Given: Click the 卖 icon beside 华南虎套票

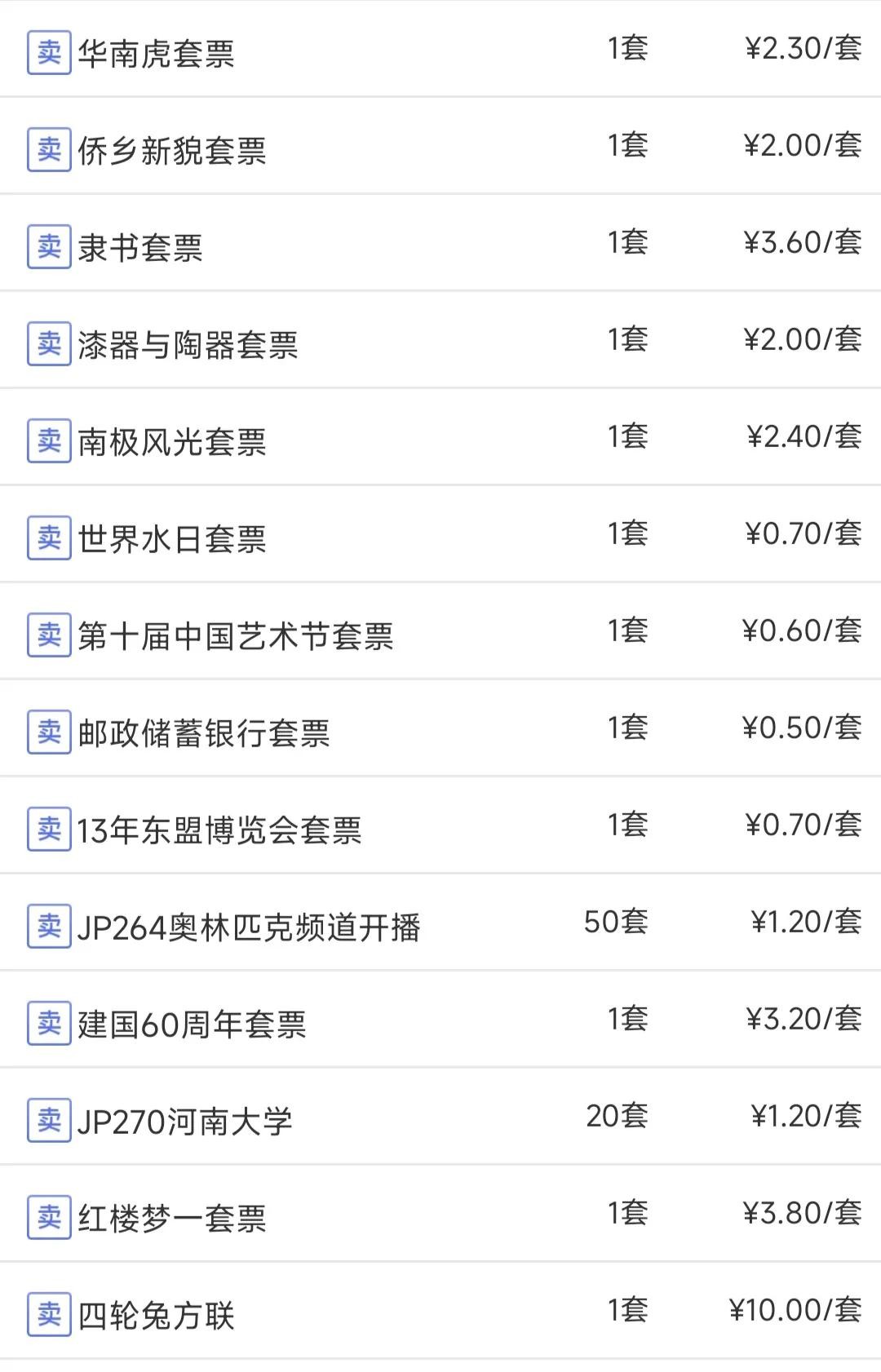Looking at the screenshot, I should (x=49, y=53).
